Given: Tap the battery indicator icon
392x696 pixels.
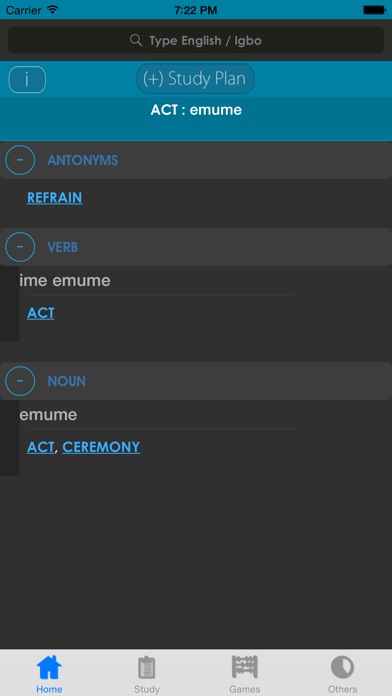Looking at the screenshot, I should (375, 10).
